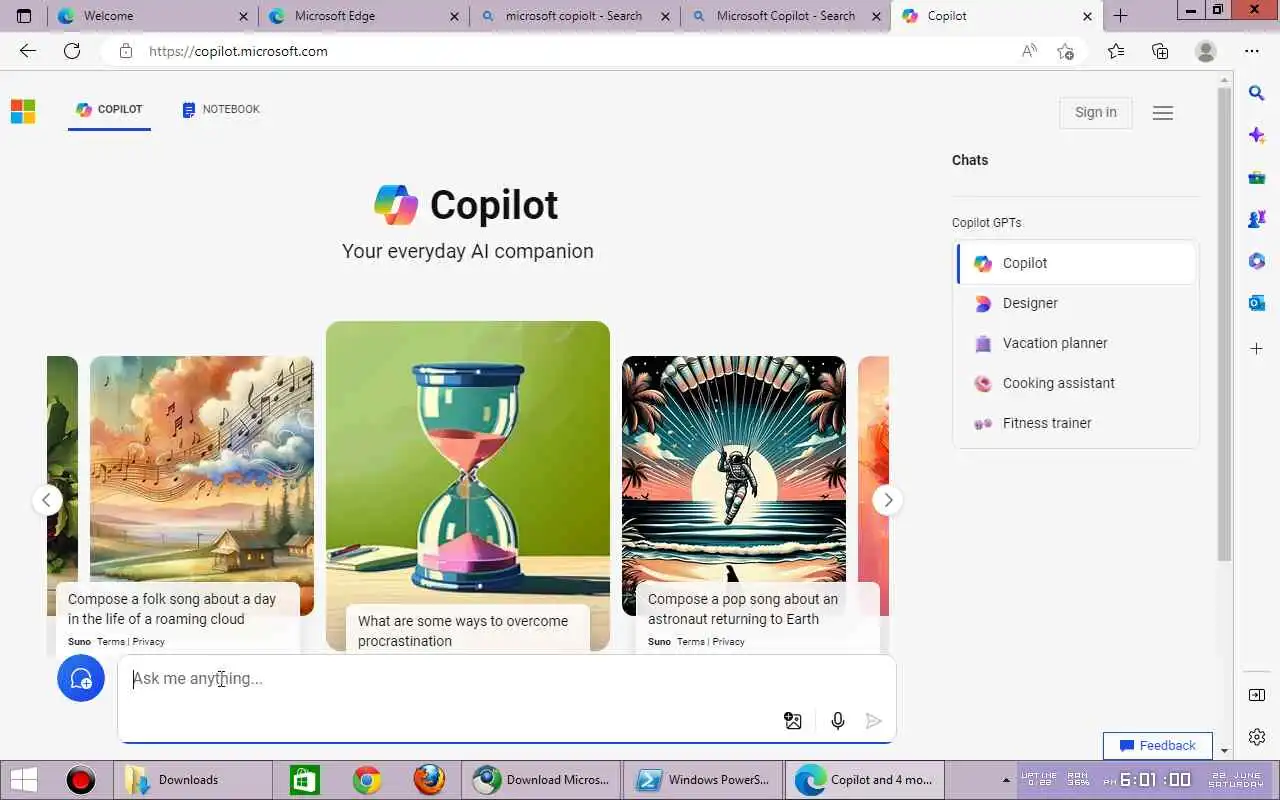Collapse sidebar panel toggle icon
Image resolution: width=1280 pixels, height=800 pixels.
pyautogui.click(x=1257, y=695)
